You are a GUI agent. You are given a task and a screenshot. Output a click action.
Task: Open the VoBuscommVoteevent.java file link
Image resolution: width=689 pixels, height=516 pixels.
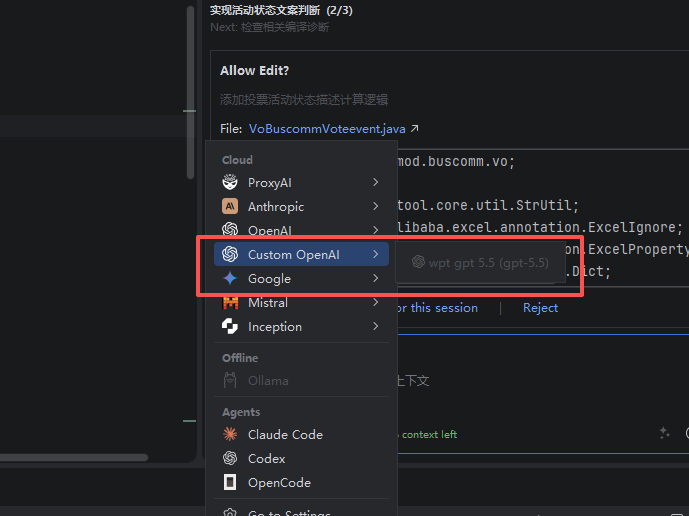[327, 128]
